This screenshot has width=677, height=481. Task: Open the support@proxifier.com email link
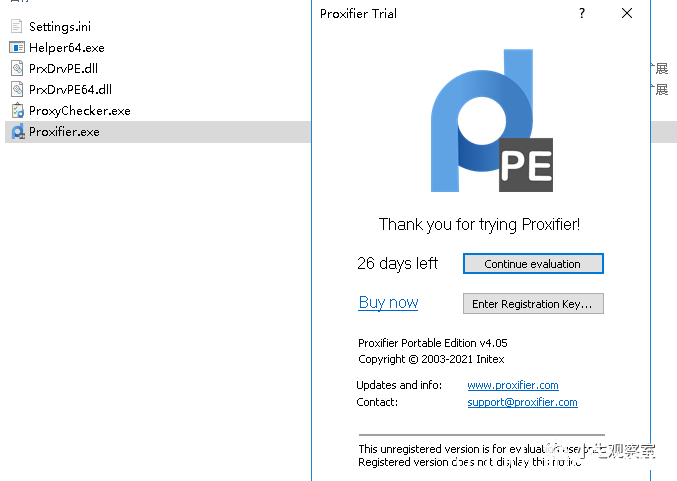pos(522,402)
